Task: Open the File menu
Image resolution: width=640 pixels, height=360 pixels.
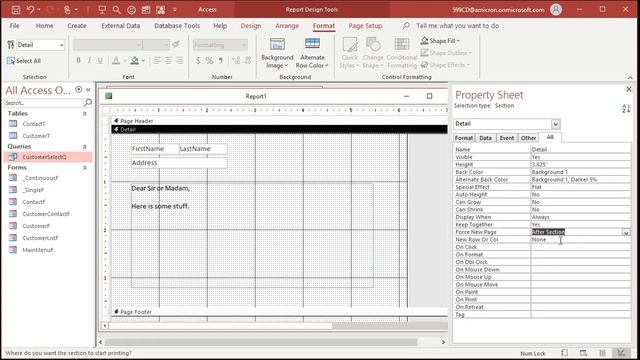Action: point(15,26)
